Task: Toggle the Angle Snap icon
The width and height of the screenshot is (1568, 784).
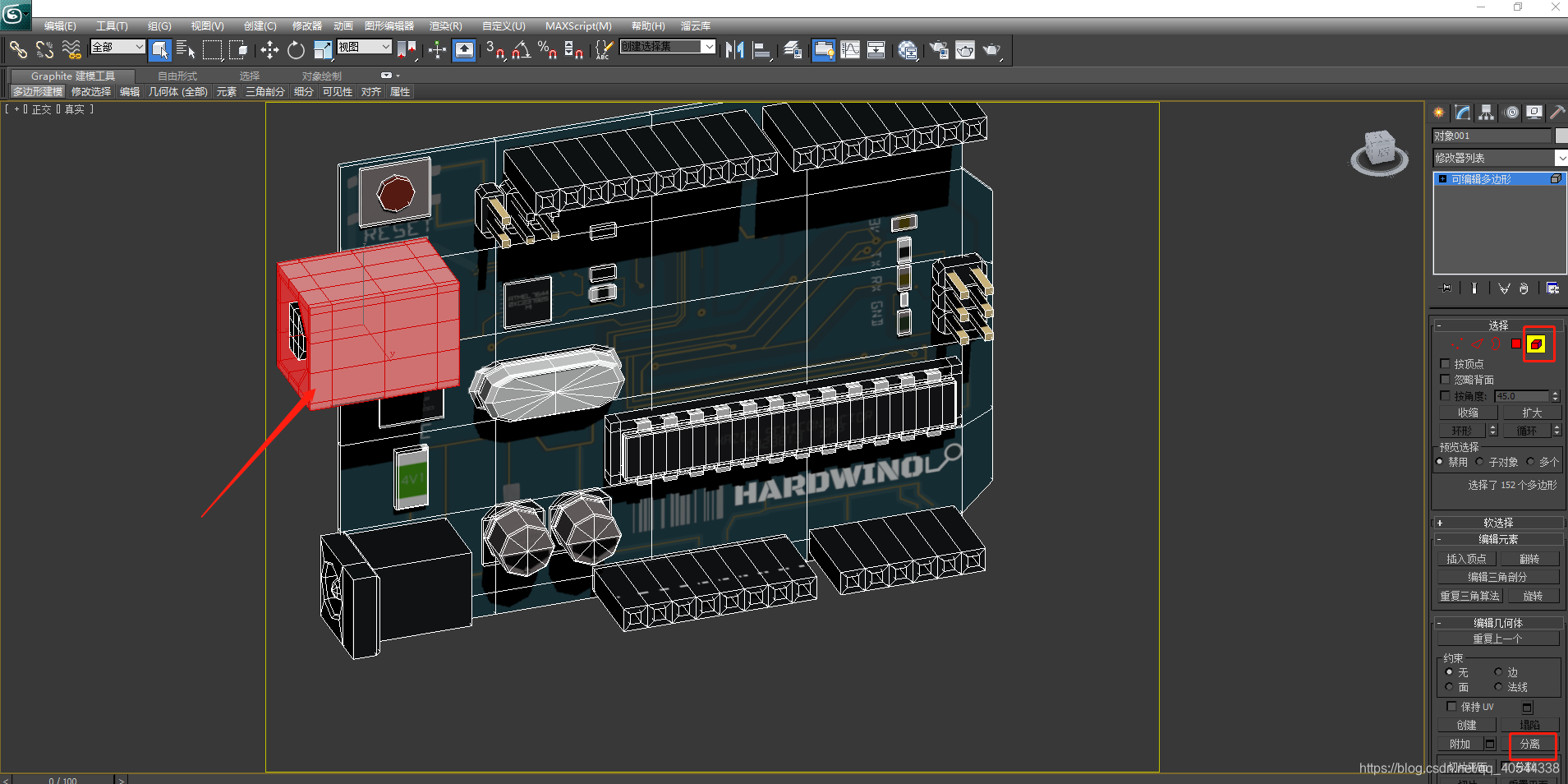Action: (x=521, y=50)
